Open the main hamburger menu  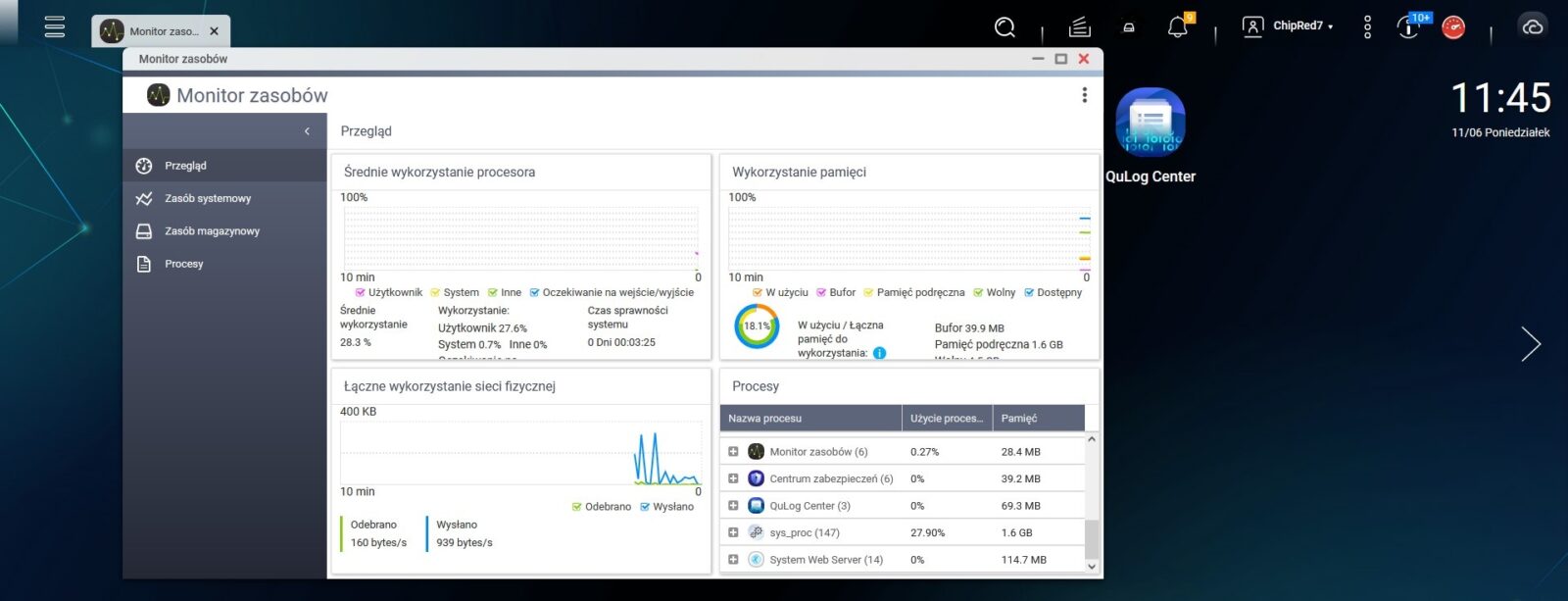pos(55,26)
